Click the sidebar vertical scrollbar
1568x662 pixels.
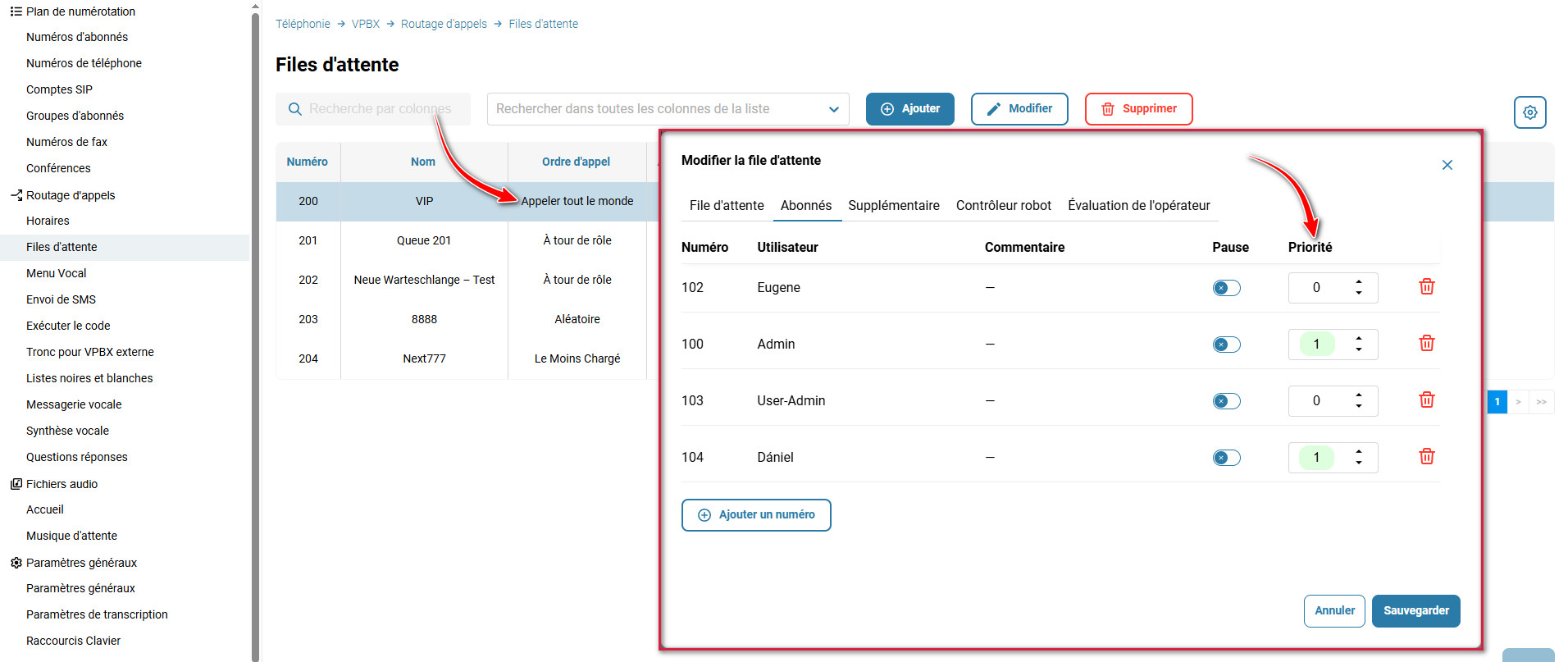click(255, 336)
